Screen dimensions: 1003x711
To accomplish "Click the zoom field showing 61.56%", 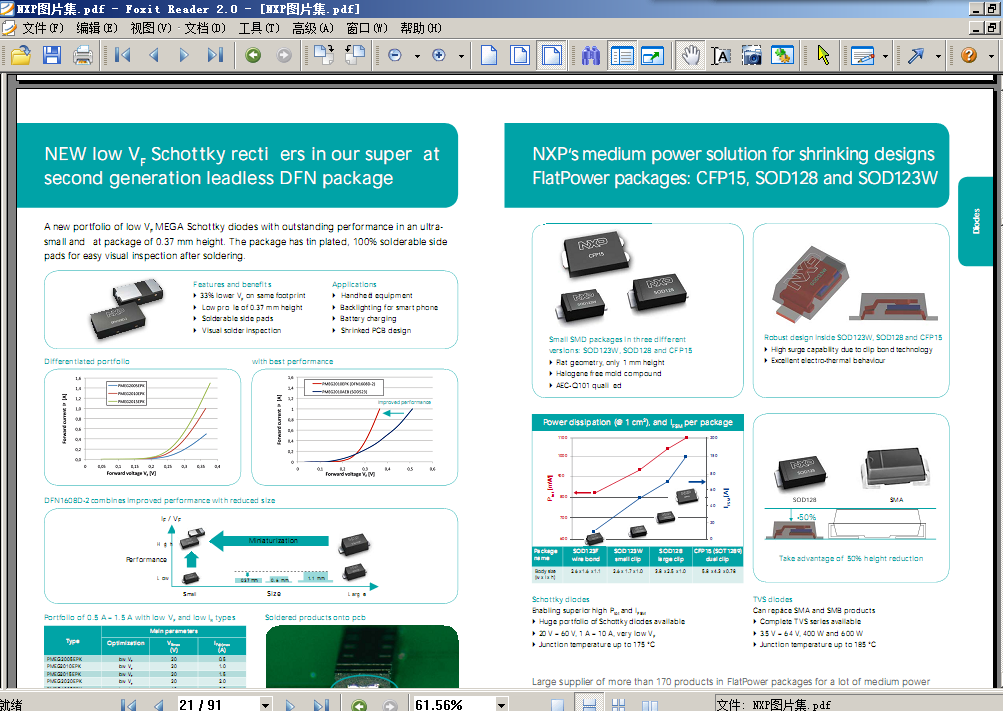I will click(454, 704).
